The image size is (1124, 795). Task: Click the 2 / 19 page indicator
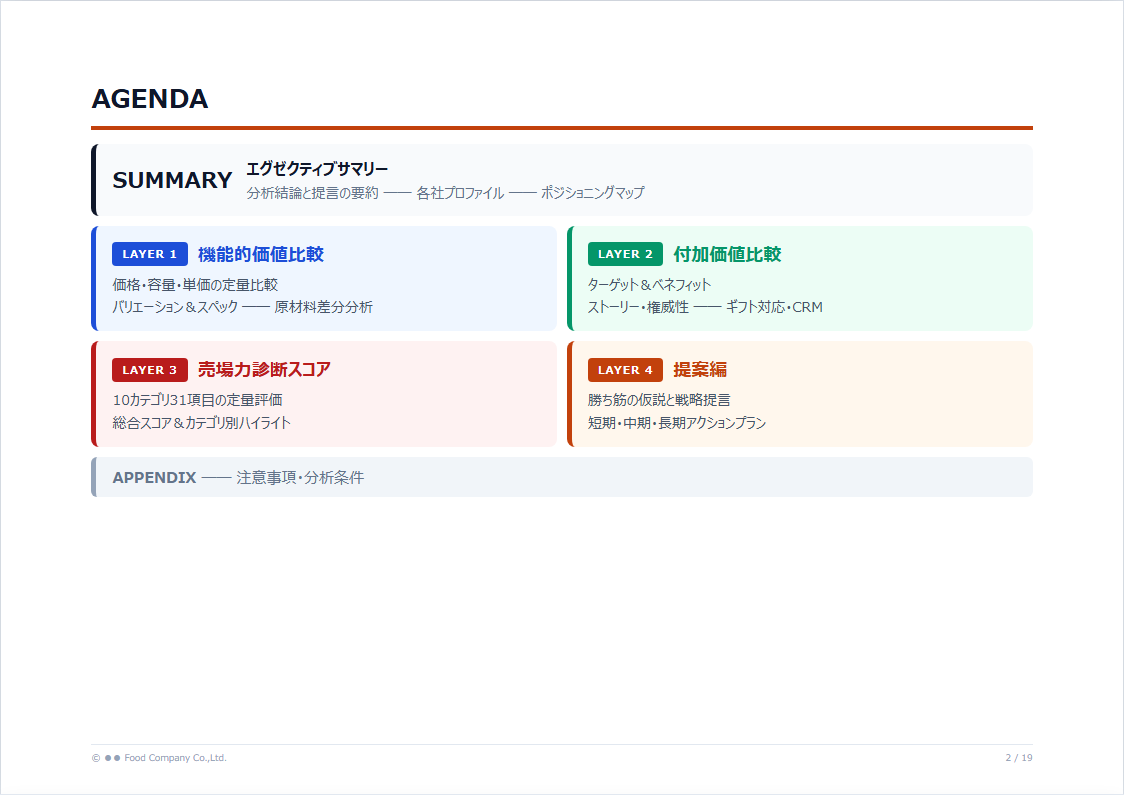point(1018,758)
